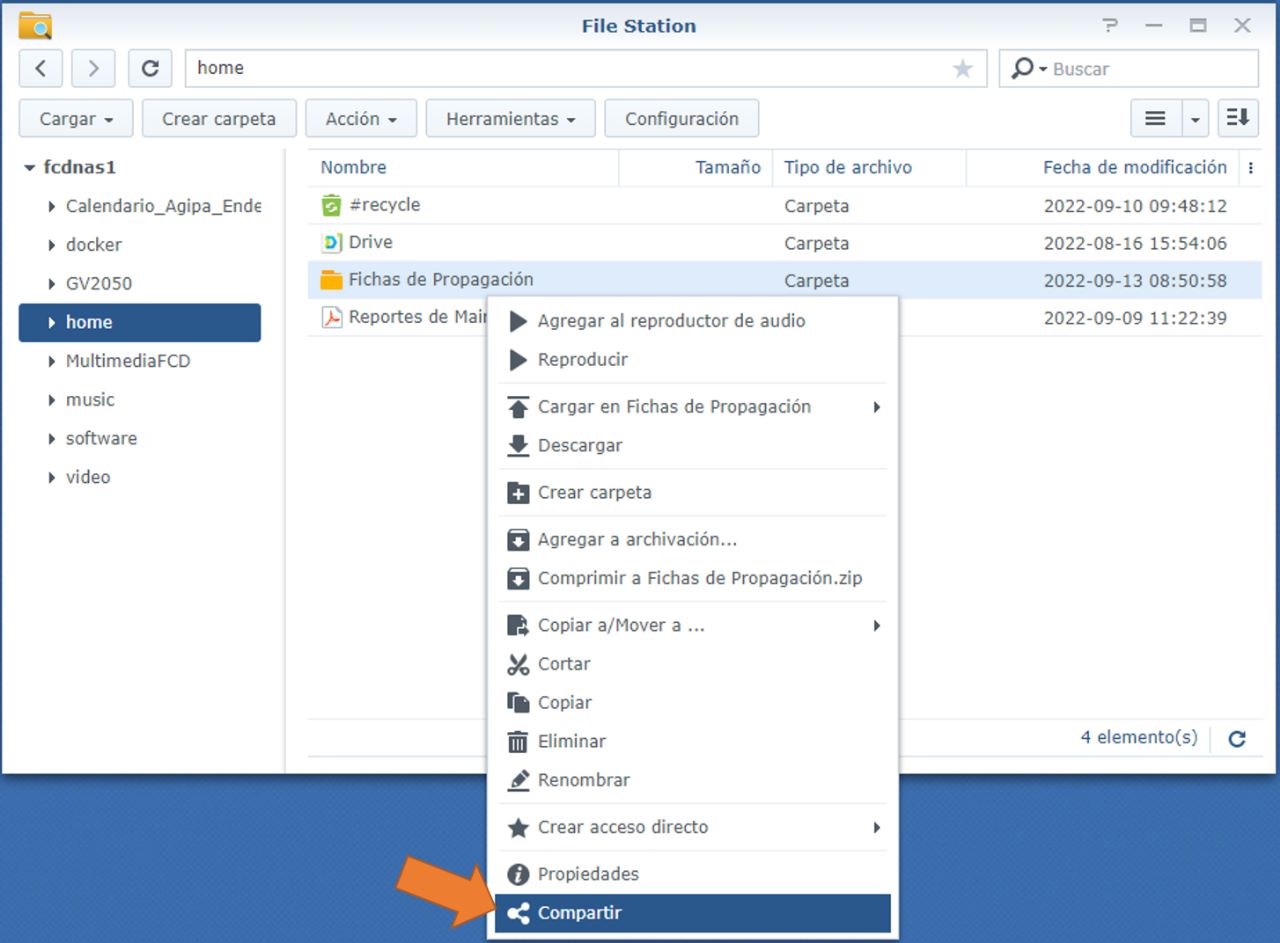Image resolution: width=1280 pixels, height=943 pixels.
Task: Click the Crear carpeta button
Action: 219,118
